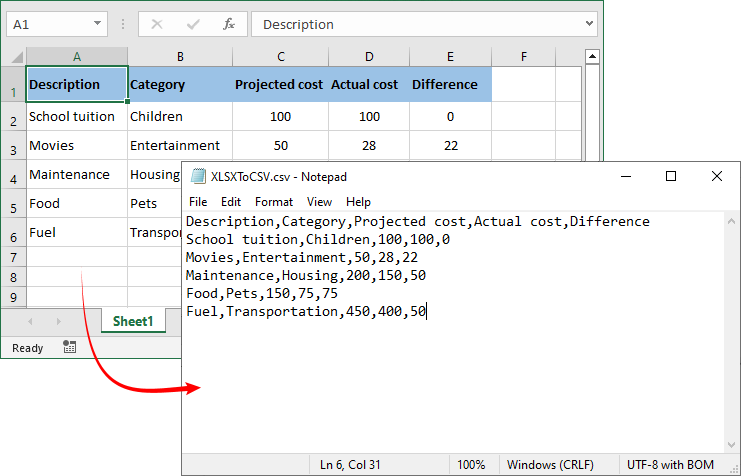
Task: Click Notepad's scroll down arrow
Action: (x=731, y=445)
